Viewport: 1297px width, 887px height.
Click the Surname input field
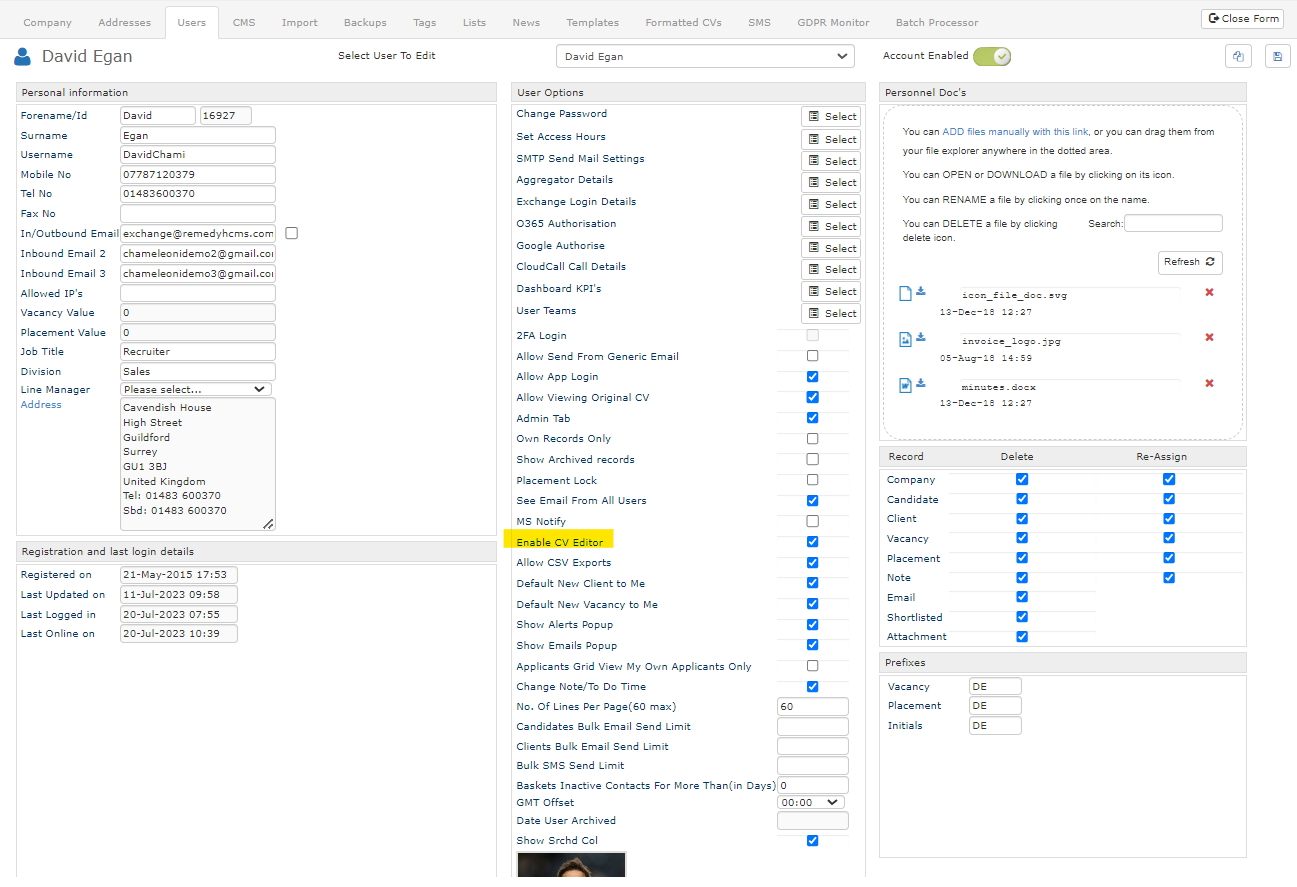tap(198, 135)
